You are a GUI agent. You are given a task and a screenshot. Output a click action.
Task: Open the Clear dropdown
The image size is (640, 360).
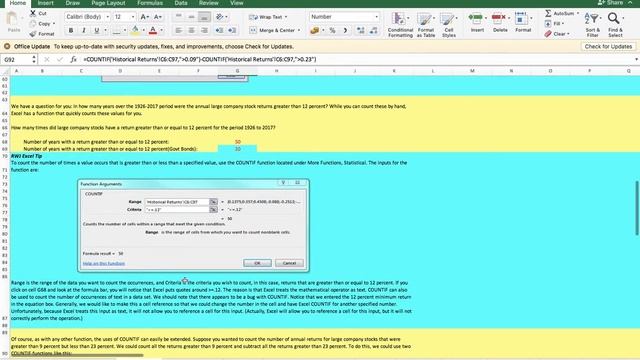coord(557,34)
